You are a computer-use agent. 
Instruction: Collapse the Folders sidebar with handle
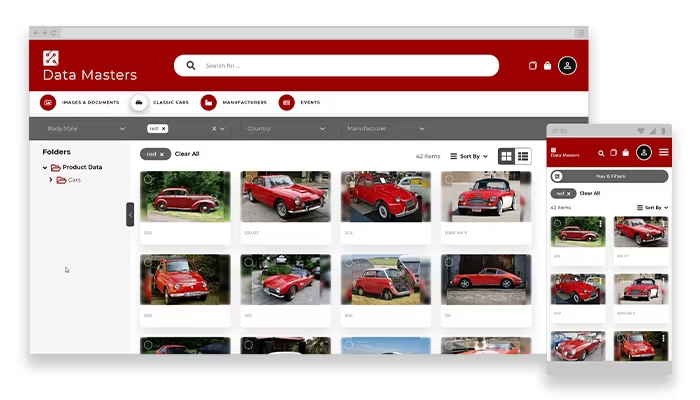pos(130,215)
